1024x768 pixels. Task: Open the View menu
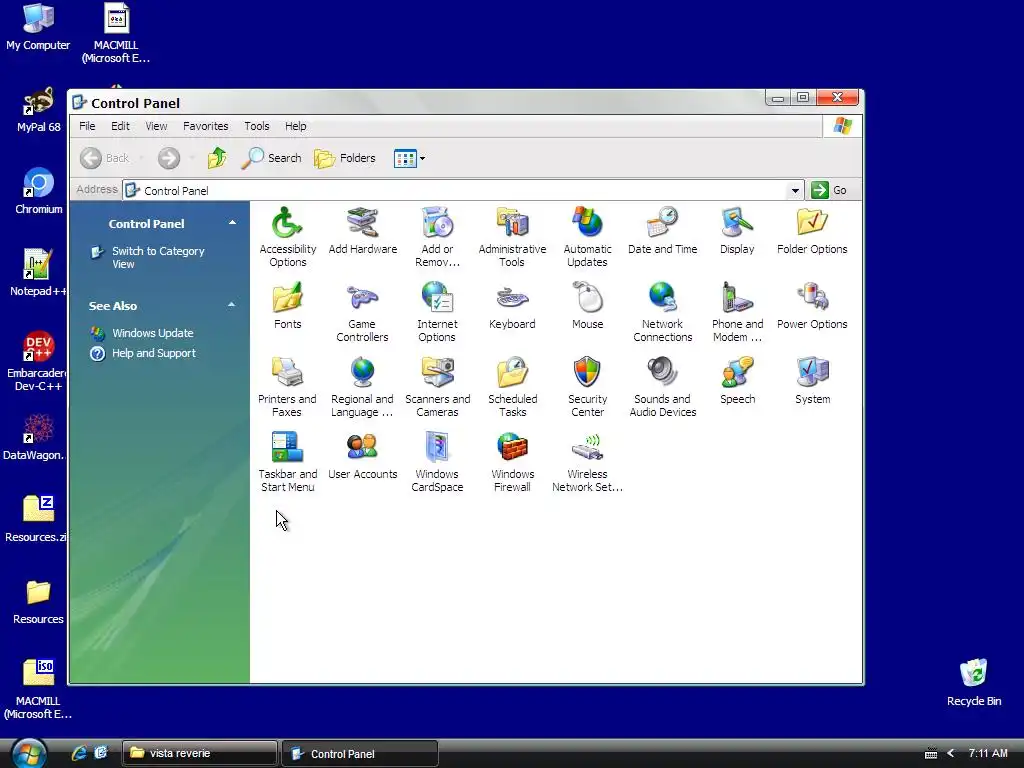[x=156, y=126]
